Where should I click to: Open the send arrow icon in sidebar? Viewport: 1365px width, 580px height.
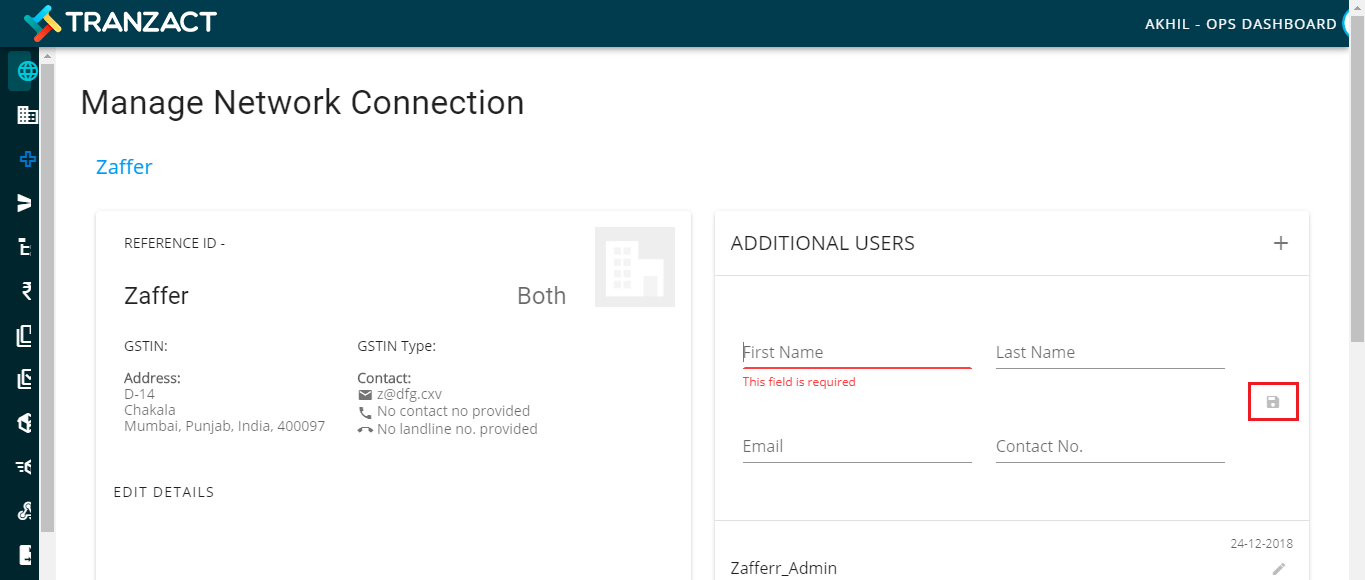tap(27, 203)
